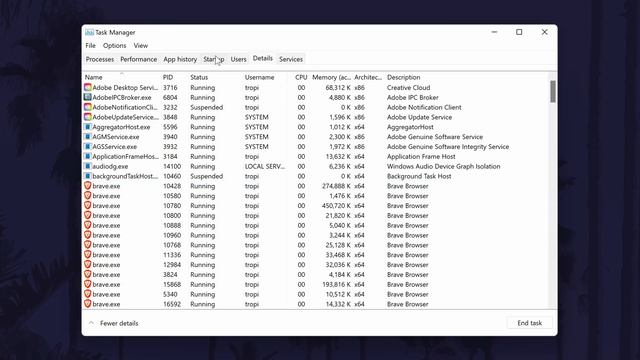Sort by the Memory column header
The width and height of the screenshot is (640, 360).
coord(331,77)
